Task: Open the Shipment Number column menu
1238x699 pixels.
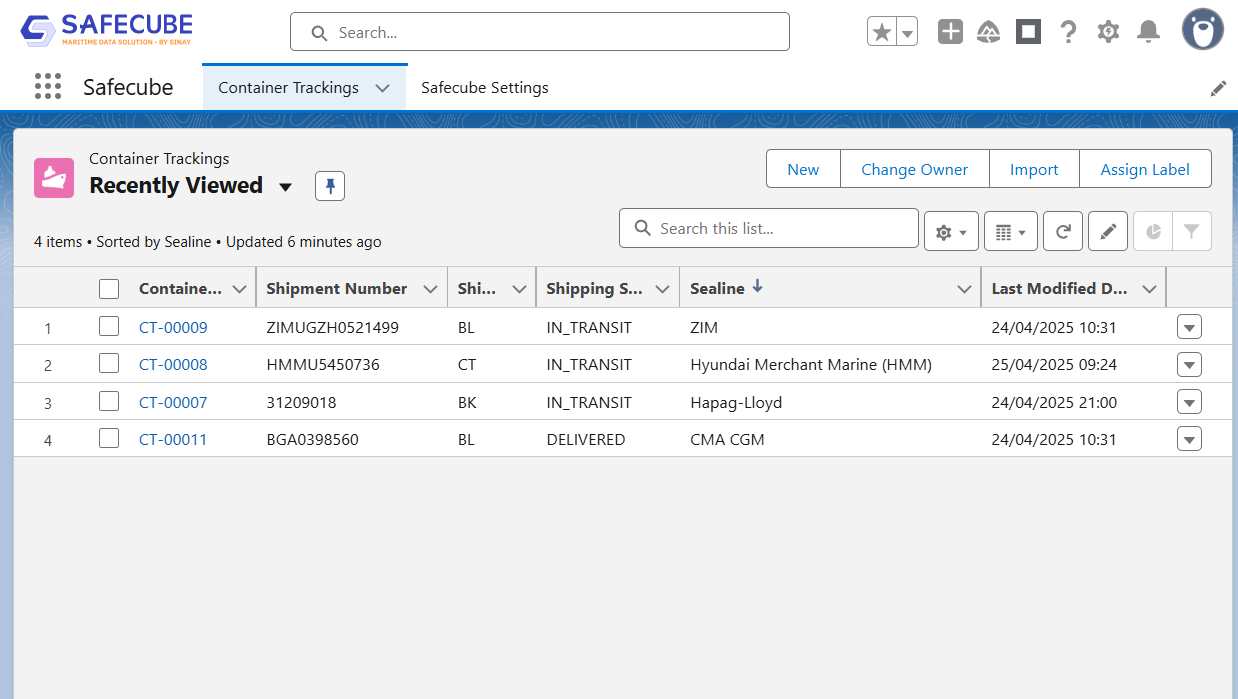Action: (430, 289)
